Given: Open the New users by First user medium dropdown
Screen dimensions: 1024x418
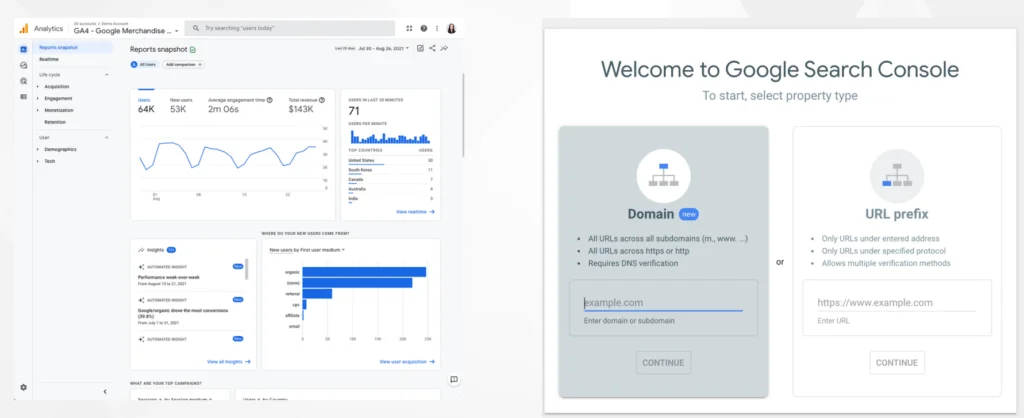Looking at the screenshot, I should point(307,249).
